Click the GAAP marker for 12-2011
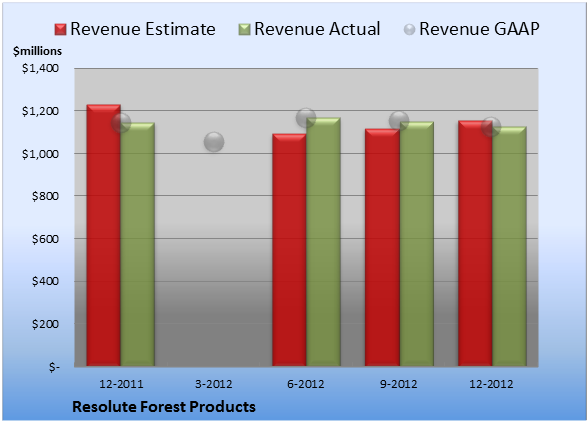The height and width of the screenshot is (422, 588). click(x=121, y=123)
